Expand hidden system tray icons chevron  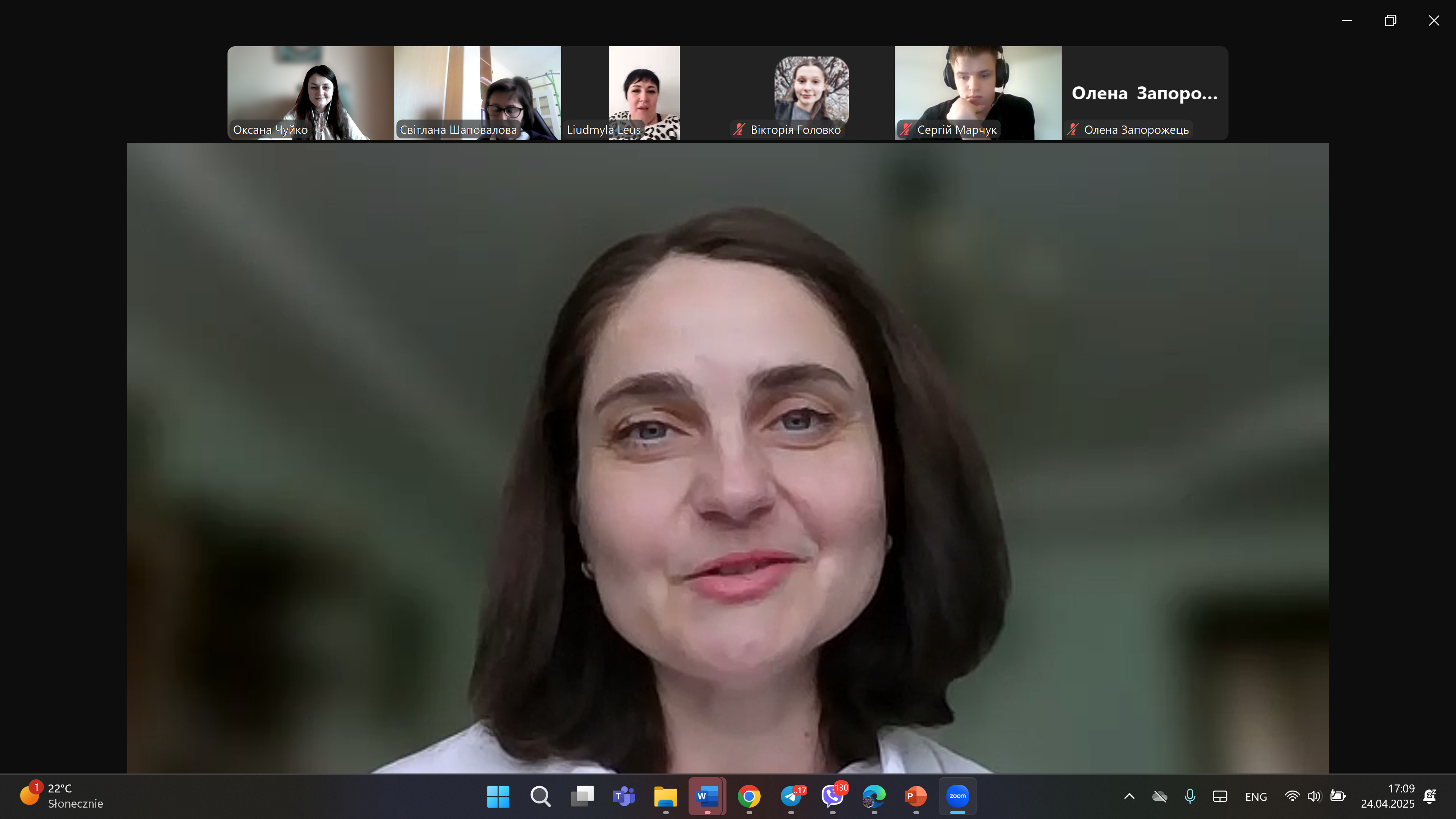tap(1129, 796)
